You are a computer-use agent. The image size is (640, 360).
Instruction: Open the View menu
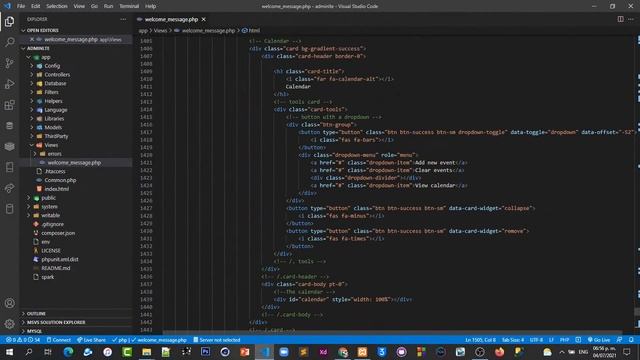coord(79,6)
